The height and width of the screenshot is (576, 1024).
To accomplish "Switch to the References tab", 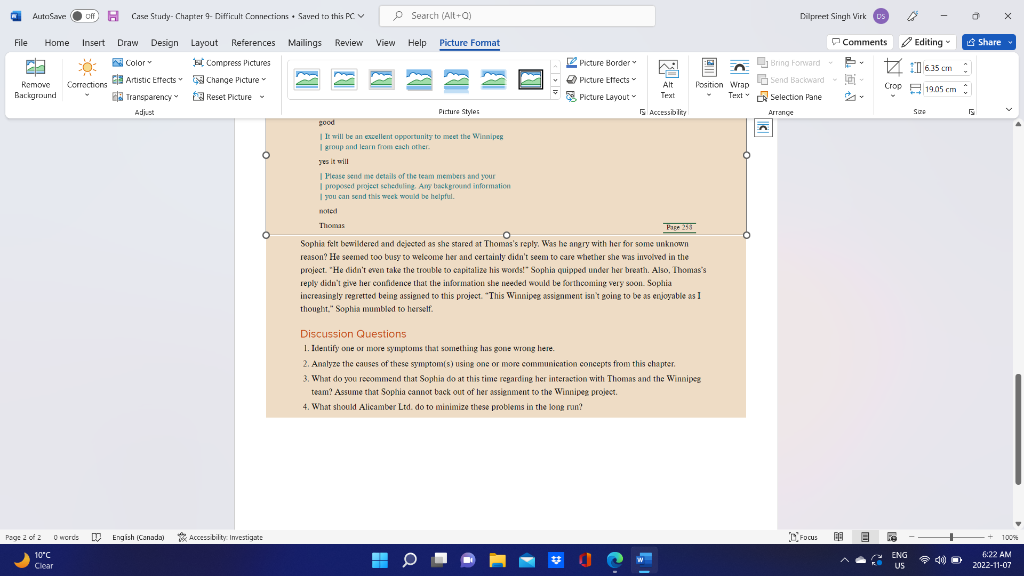I will click(x=253, y=42).
